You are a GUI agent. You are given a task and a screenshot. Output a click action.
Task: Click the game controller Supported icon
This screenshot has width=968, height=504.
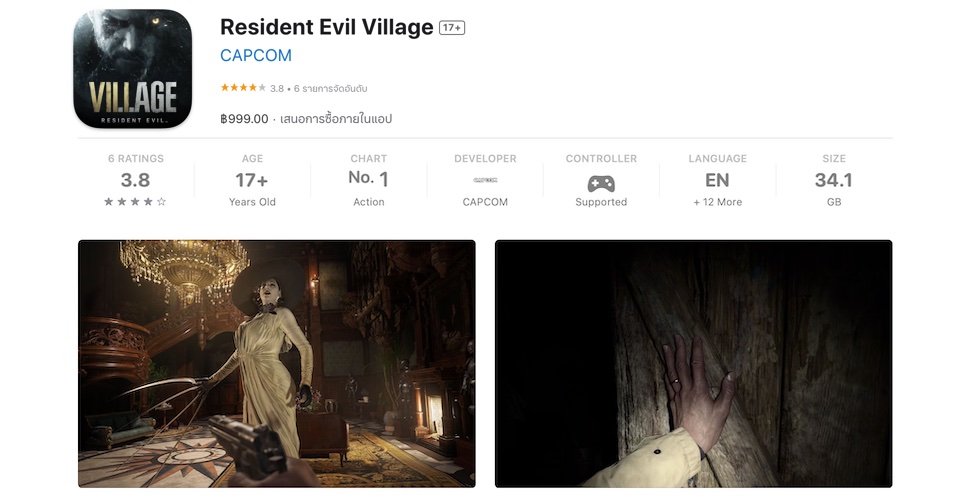(x=601, y=183)
